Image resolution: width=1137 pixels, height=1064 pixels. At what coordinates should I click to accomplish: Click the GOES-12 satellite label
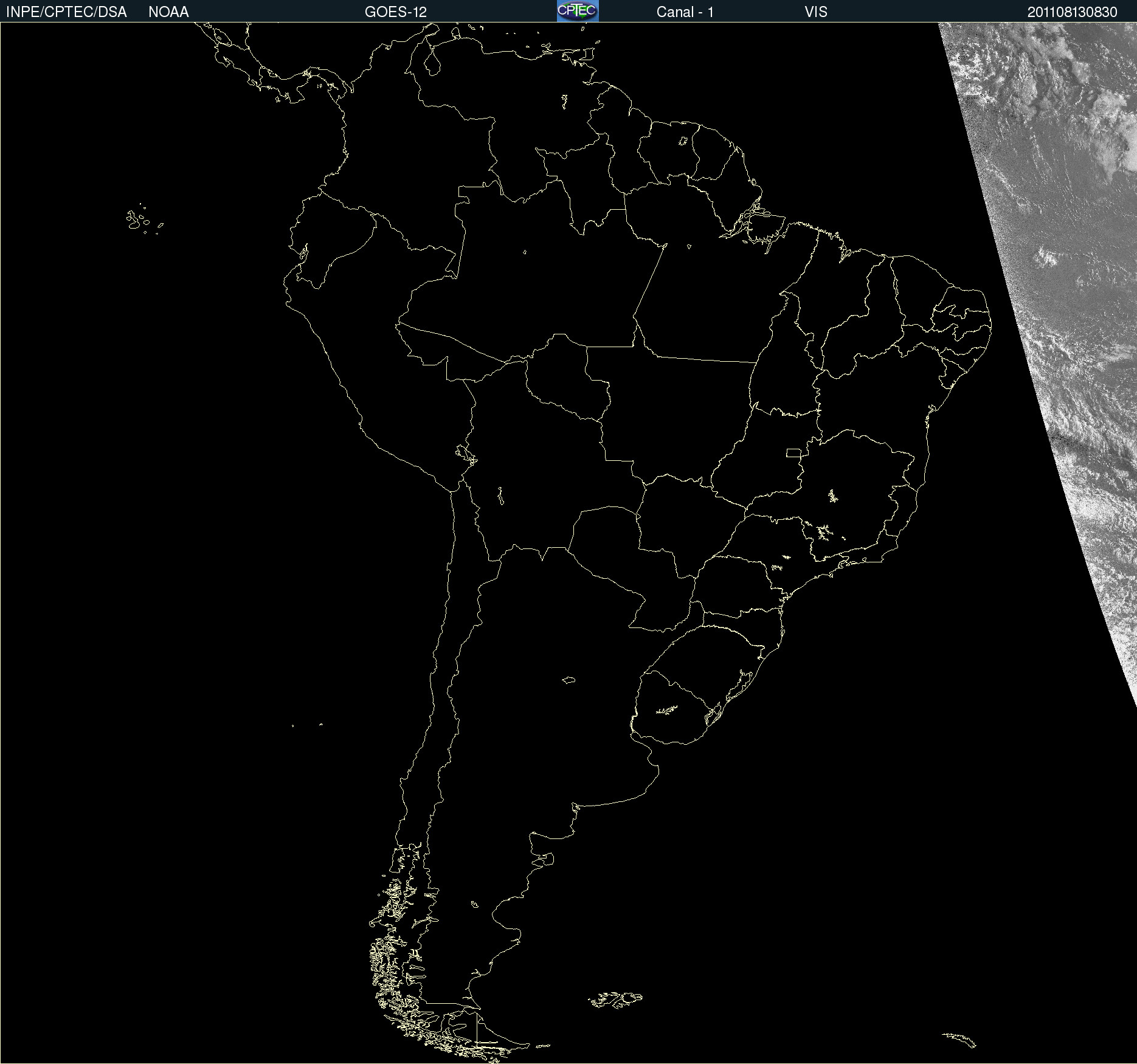pyautogui.click(x=396, y=12)
